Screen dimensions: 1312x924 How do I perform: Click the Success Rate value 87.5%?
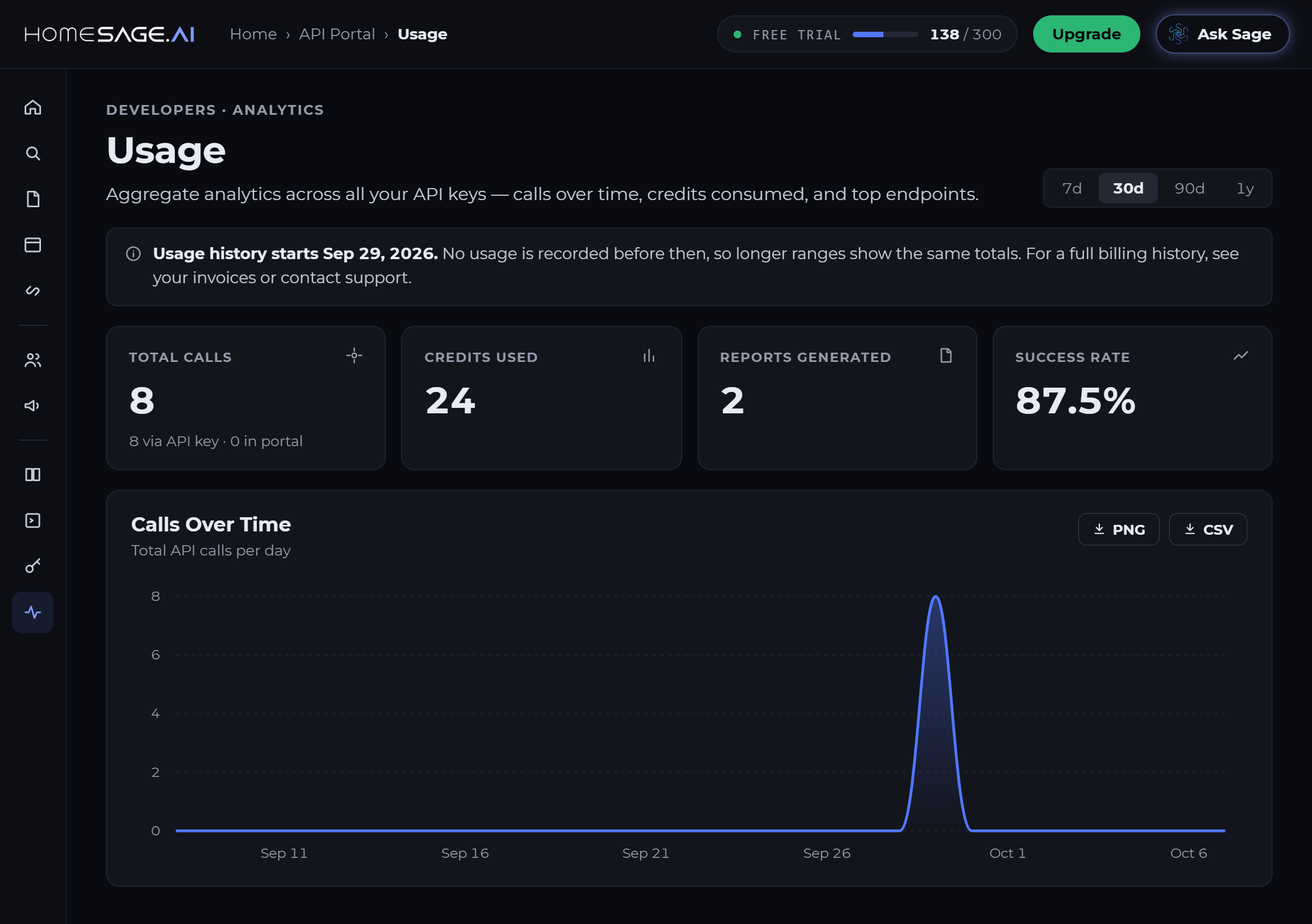pos(1075,401)
